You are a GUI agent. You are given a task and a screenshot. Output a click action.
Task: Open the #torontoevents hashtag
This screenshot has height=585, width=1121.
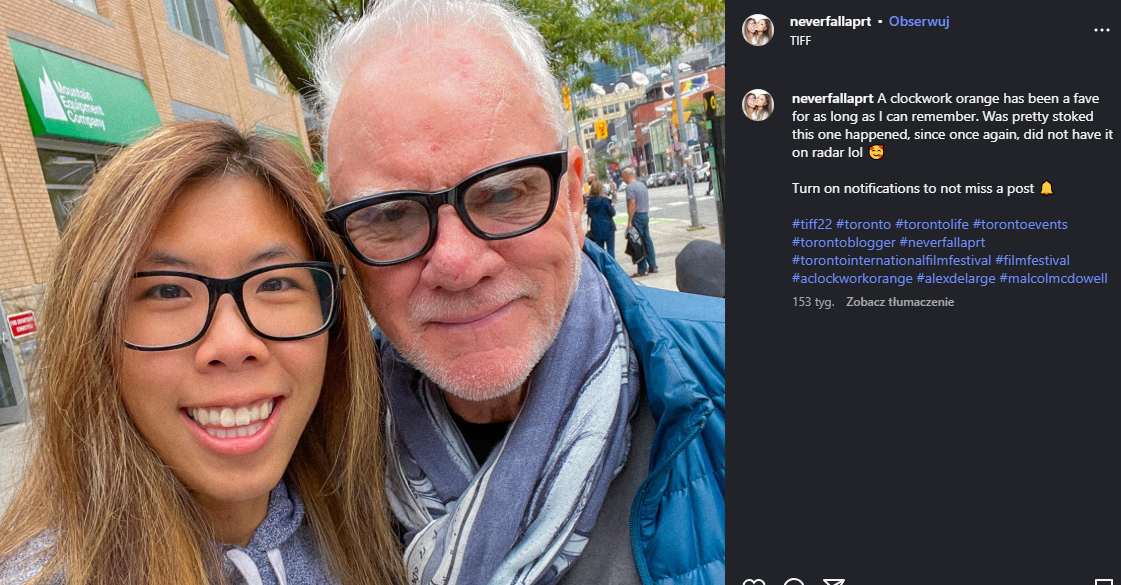[x=1019, y=225]
